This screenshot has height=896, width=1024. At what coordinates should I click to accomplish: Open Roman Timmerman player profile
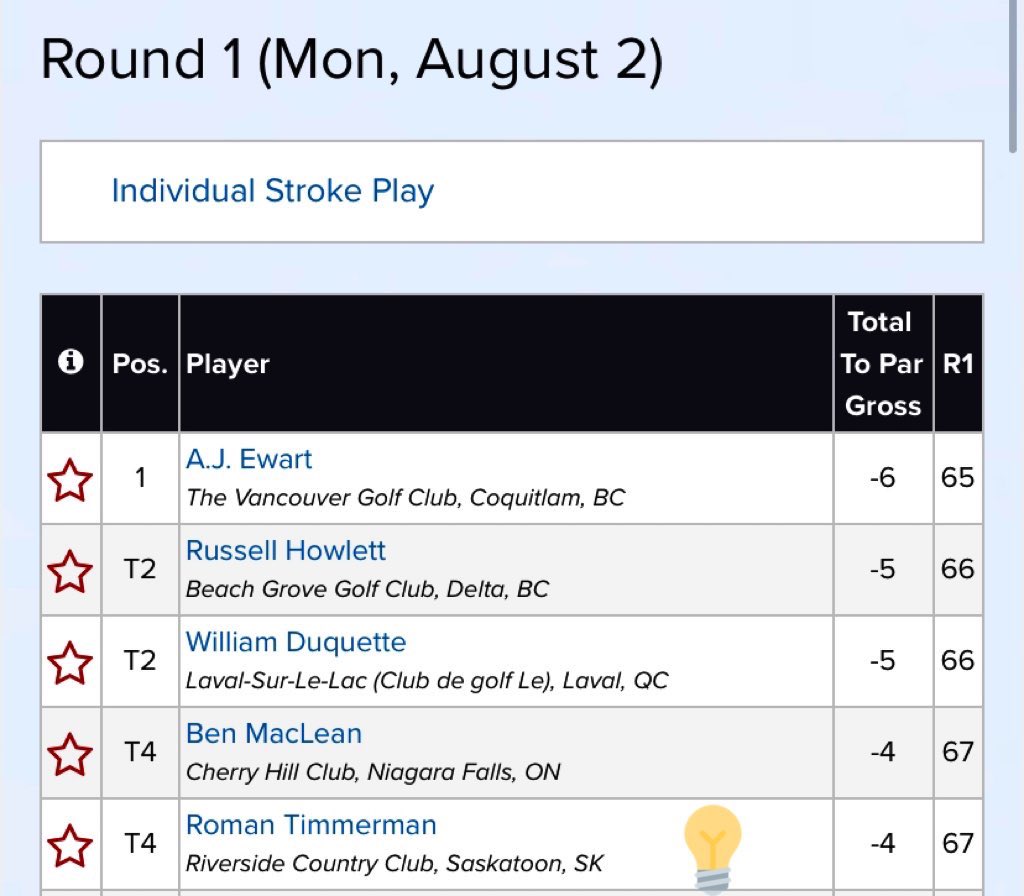pos(311,826)
